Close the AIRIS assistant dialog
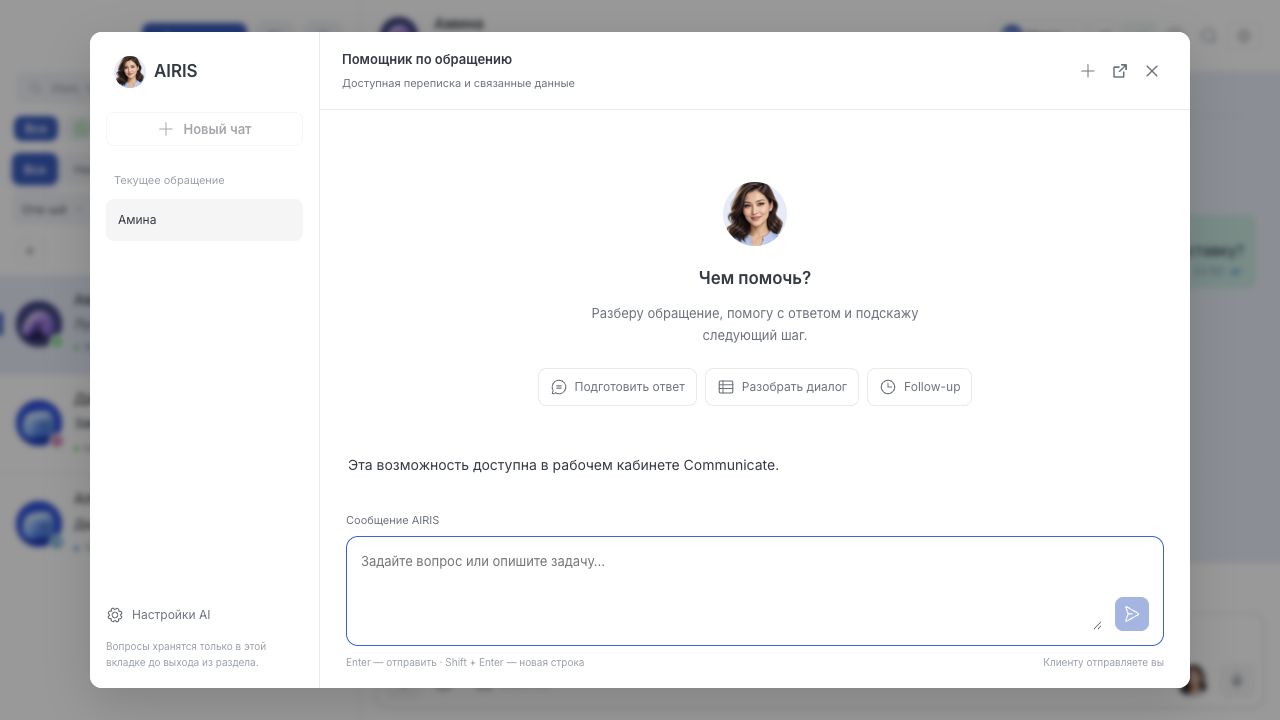Image resolution: width=1280 pixels, height=720 pixels. pos(1152,71)
